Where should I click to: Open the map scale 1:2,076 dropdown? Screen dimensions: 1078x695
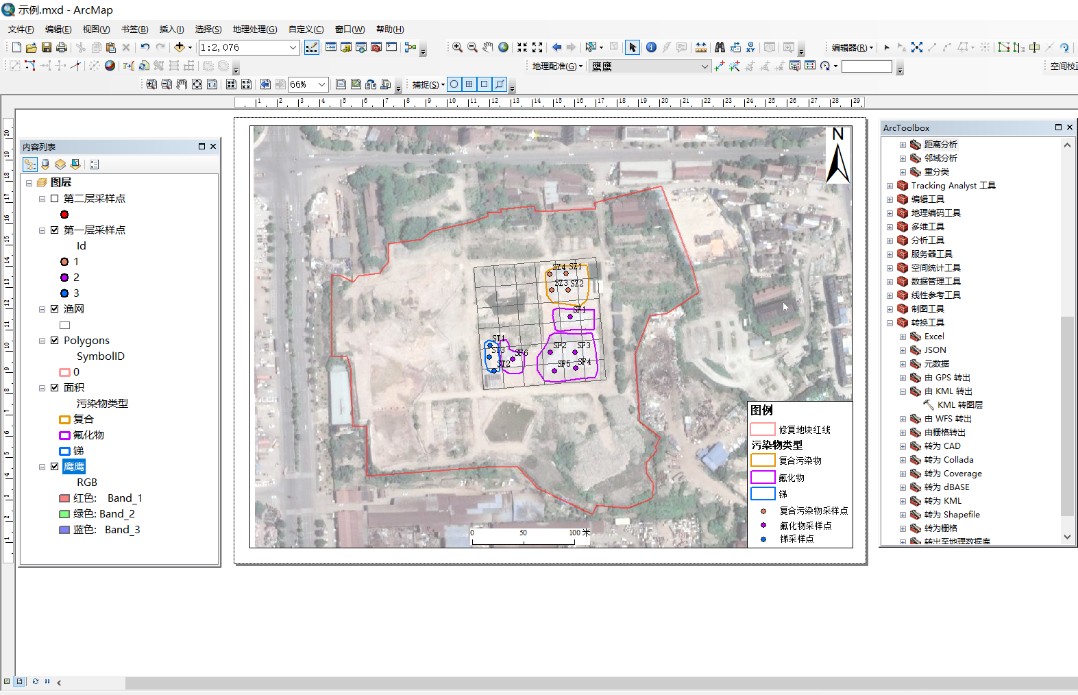tap(293, 47)
